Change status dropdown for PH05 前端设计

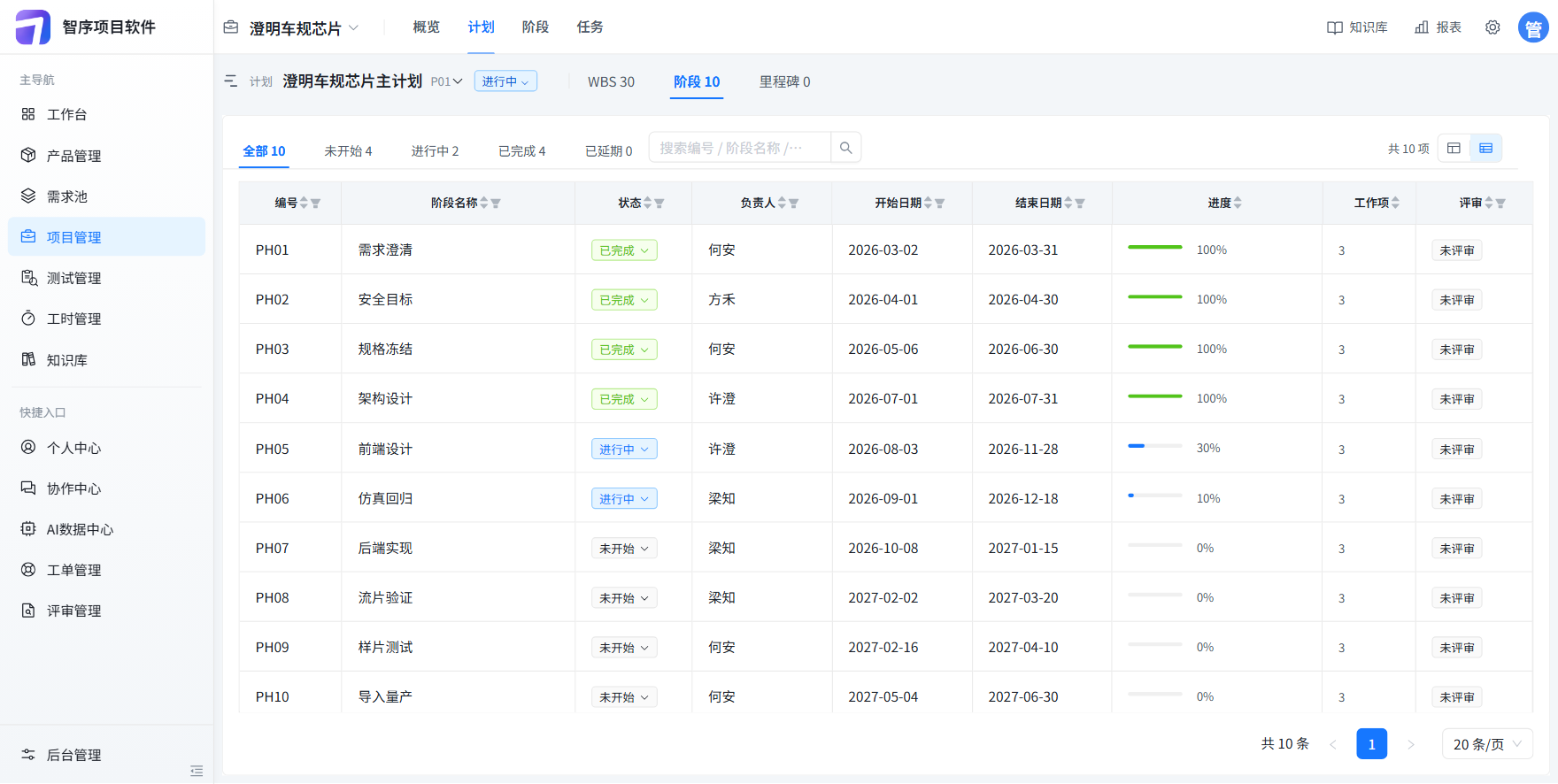tap(624, 449)
